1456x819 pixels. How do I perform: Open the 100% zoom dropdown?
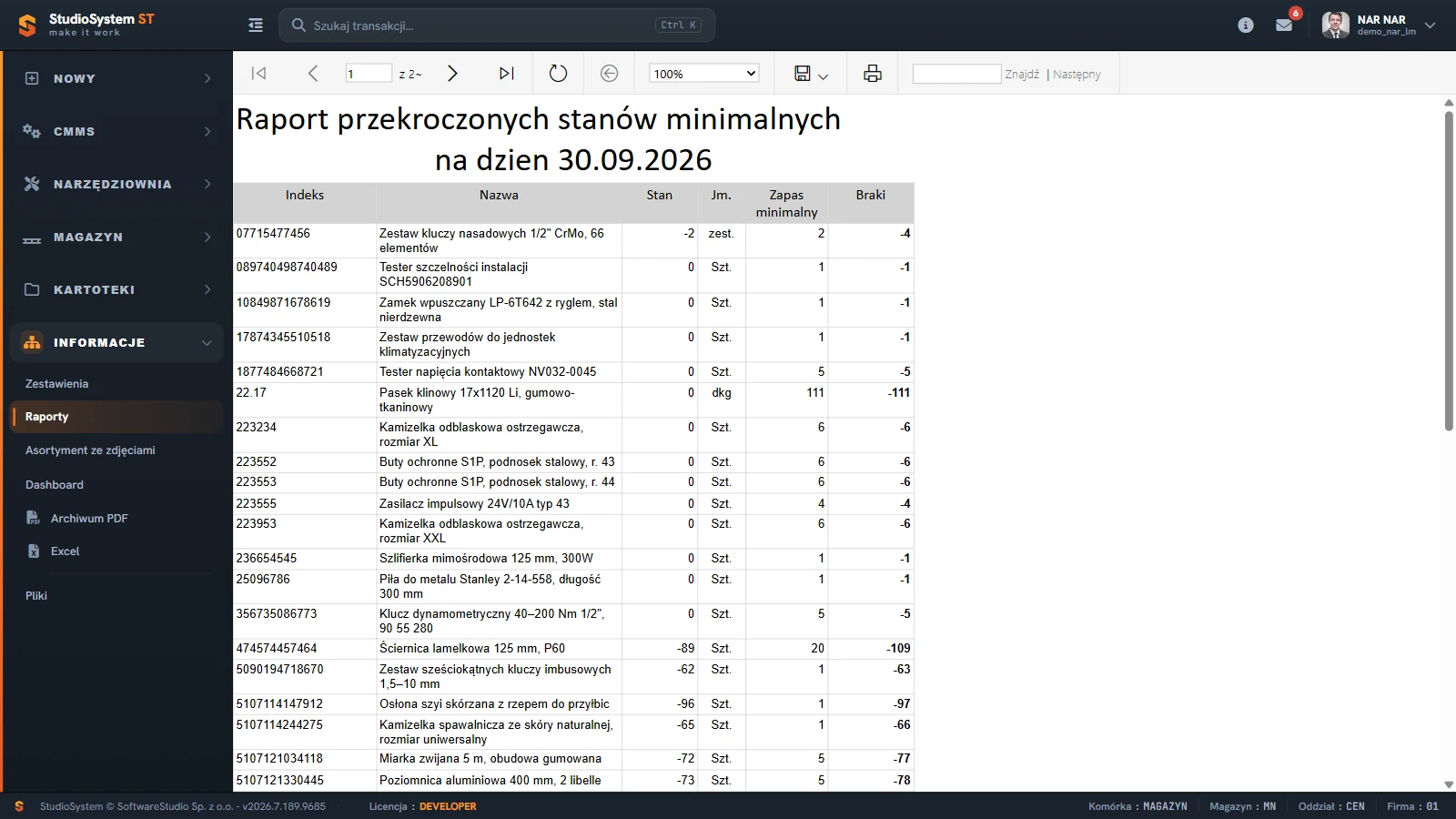coord(704,74)
